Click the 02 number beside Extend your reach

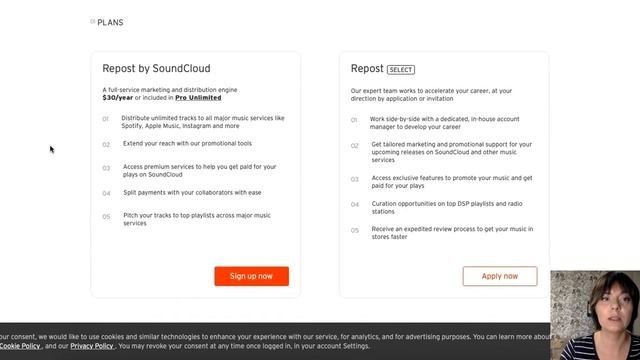(106, 144)
